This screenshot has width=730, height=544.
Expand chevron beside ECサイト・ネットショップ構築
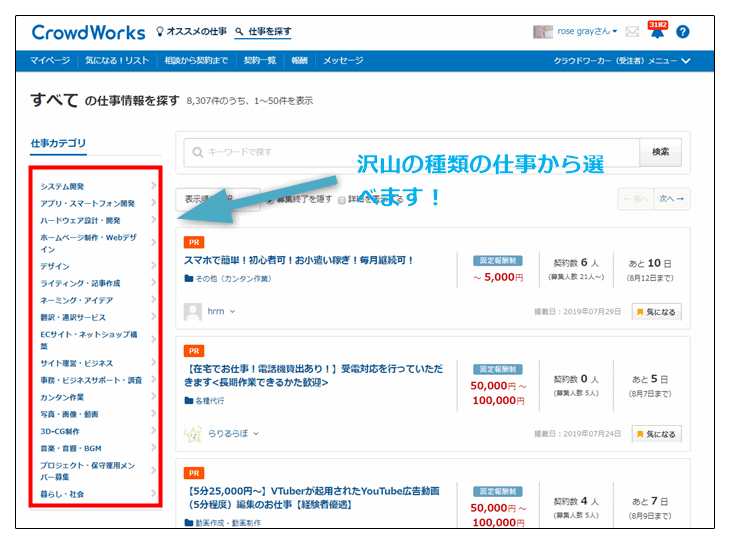[x=154, y=339]
